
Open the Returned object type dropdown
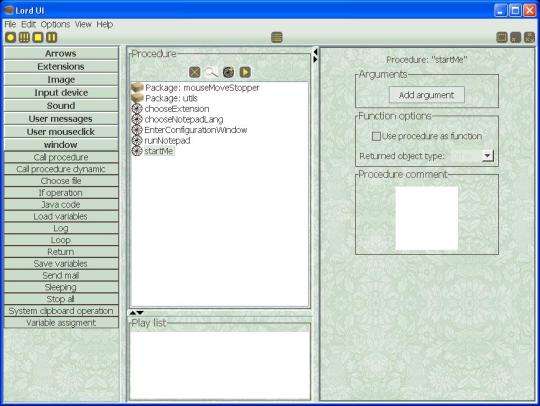pyautogui.click(x=487, y=156)
